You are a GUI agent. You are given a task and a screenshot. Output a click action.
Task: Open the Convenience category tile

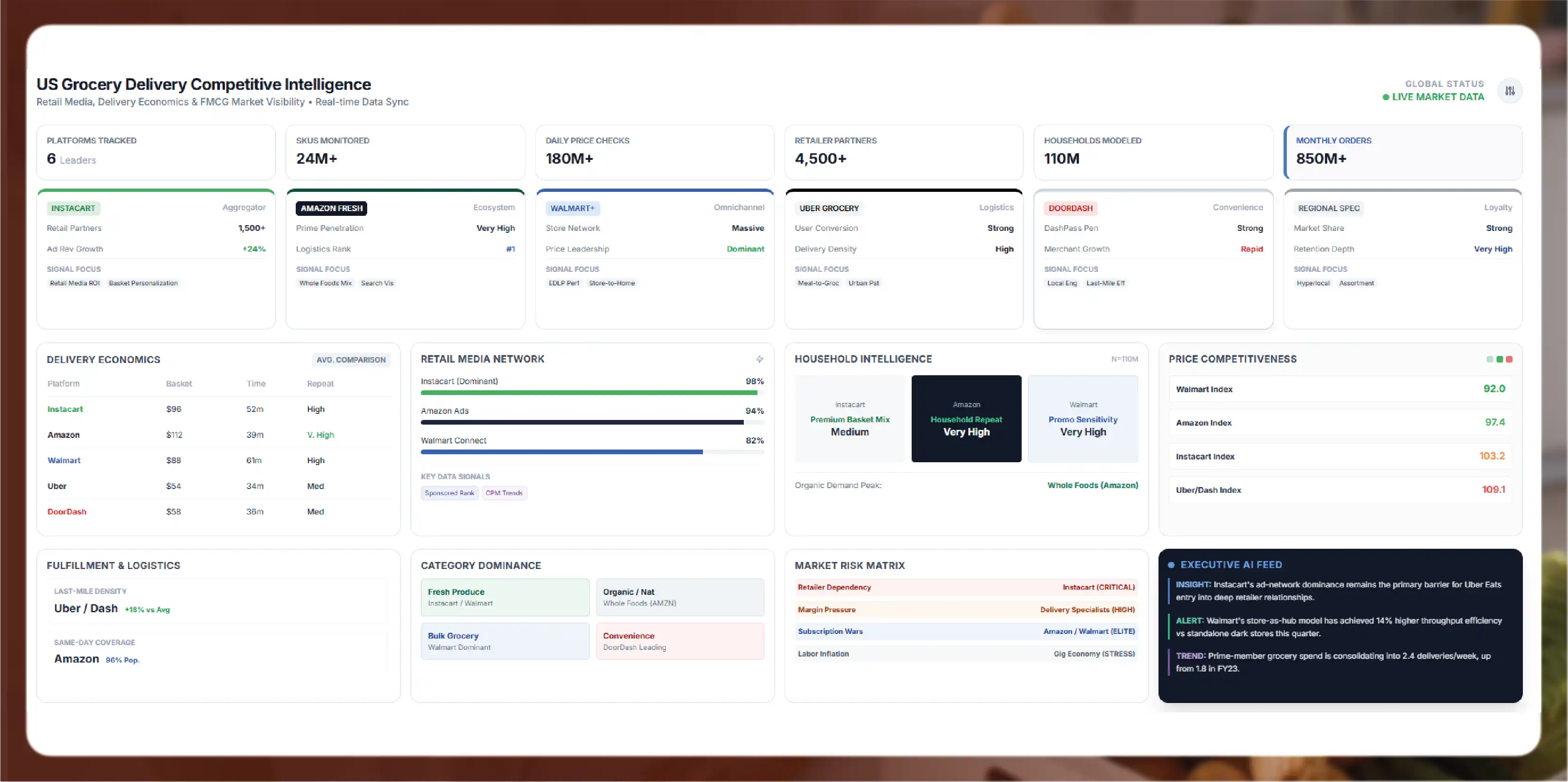pyautogui.click(x=680, y=641)
